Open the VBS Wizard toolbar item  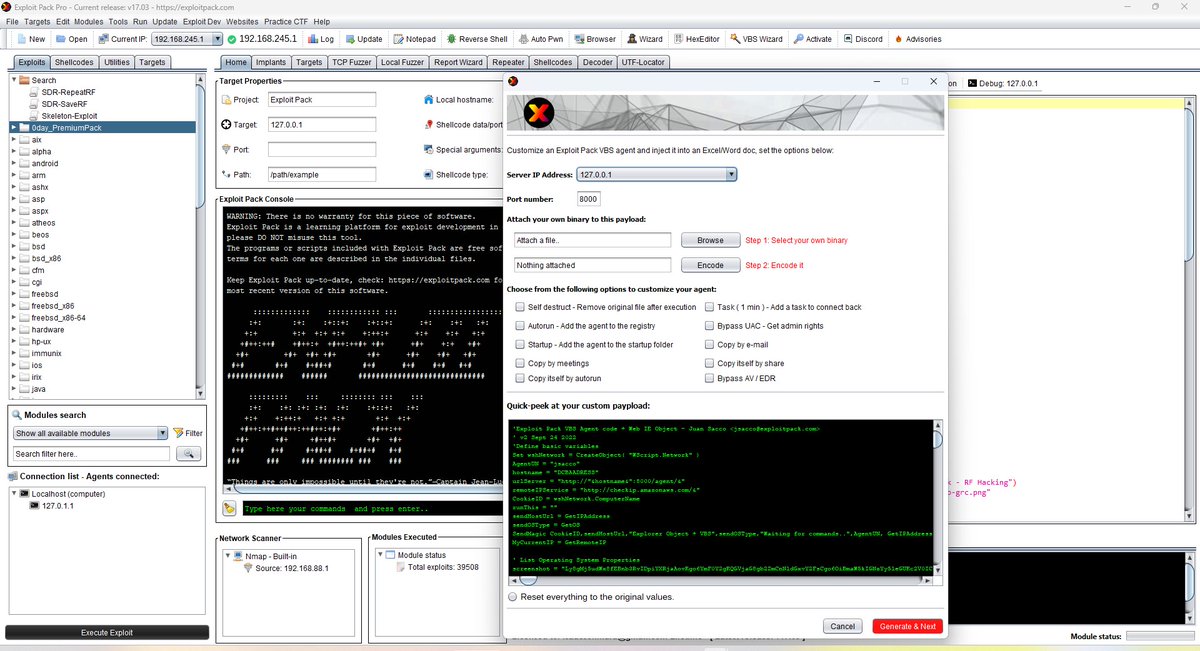pyautogui.click(x=756, y=39)
